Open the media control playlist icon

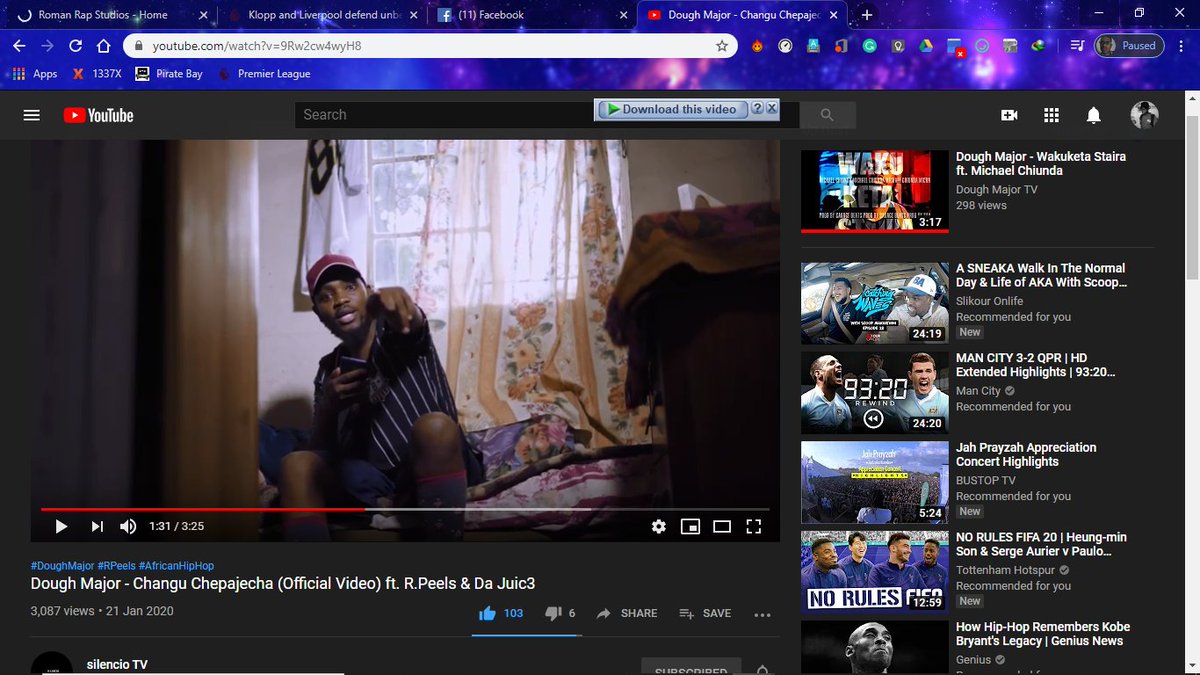(x=1076, y=46)
